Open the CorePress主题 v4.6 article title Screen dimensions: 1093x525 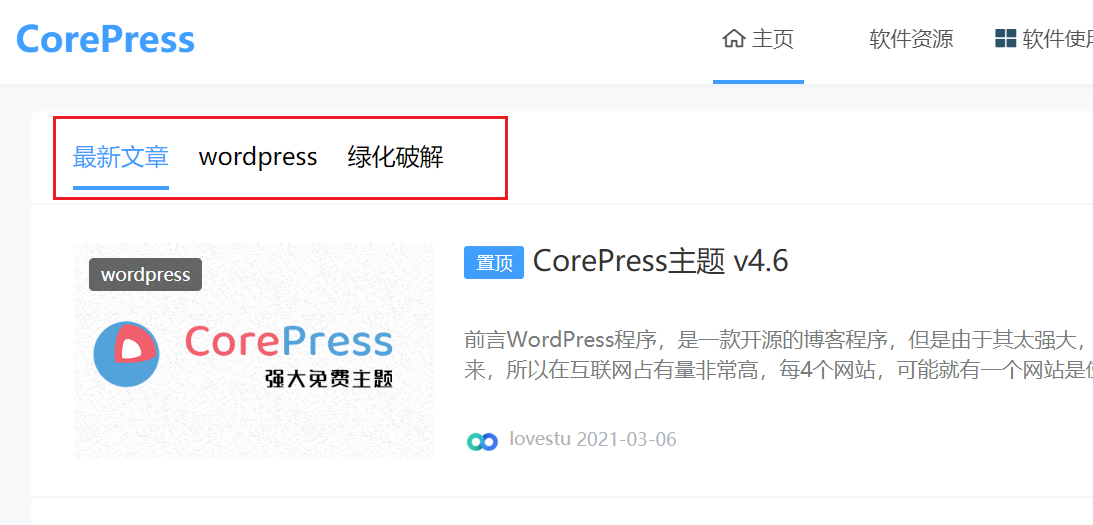(x=660, y=261)
